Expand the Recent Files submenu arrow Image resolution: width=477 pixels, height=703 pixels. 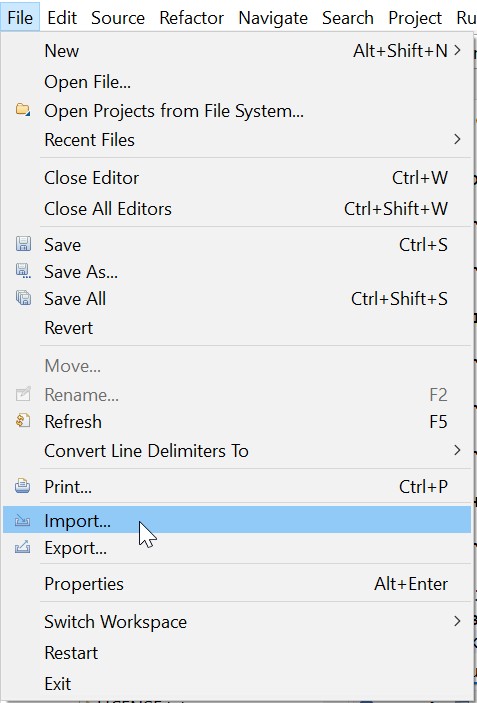point(457,139)
